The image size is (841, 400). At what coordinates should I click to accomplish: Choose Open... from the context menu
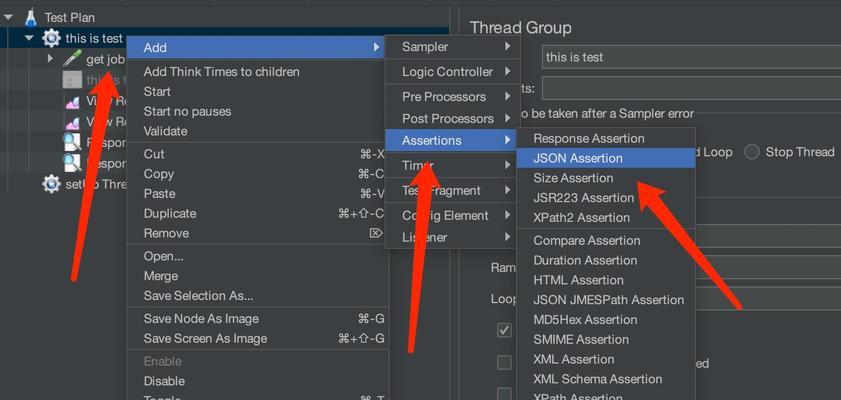pos(256,256)
